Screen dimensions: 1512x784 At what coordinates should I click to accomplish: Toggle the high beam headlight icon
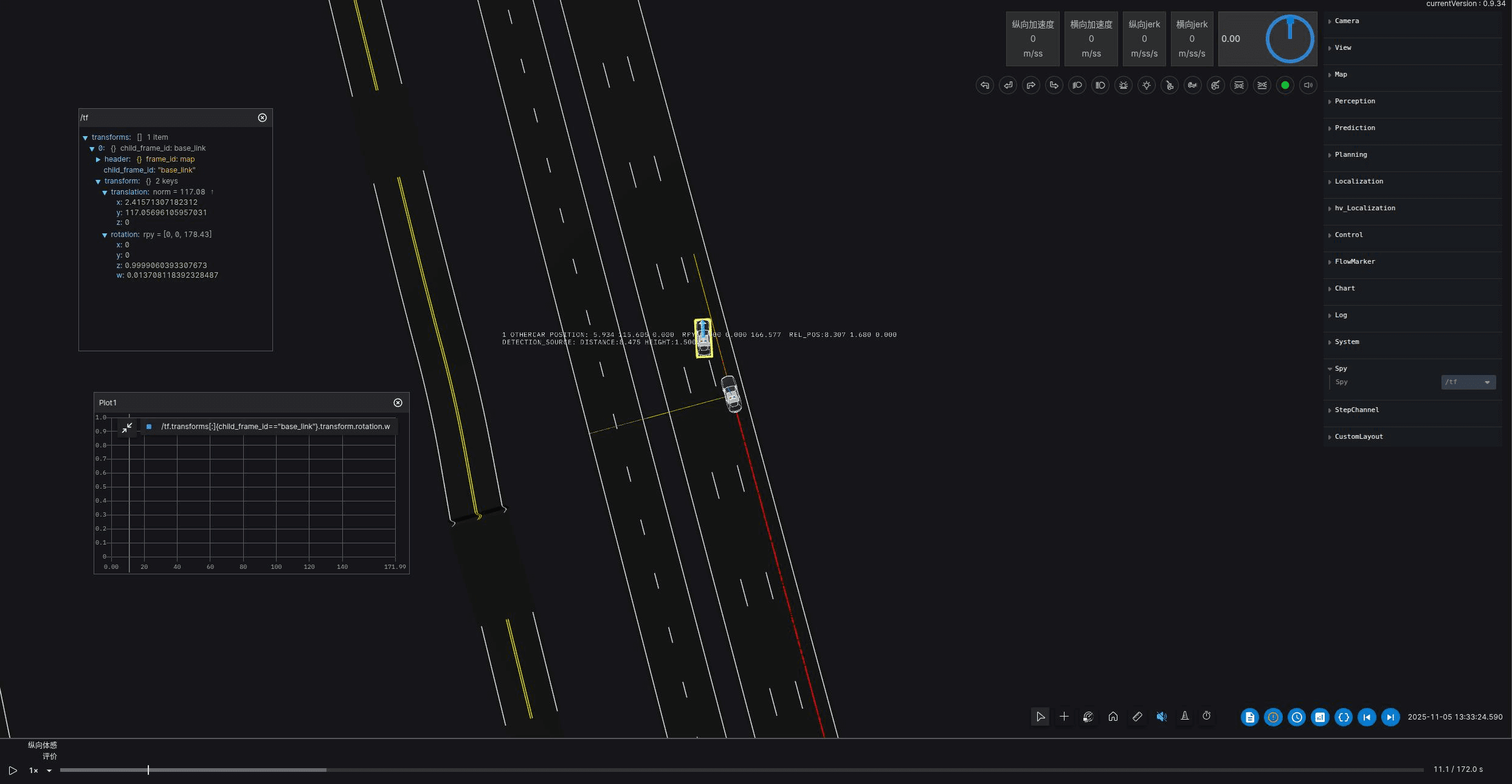click(x=1100, y=85)
